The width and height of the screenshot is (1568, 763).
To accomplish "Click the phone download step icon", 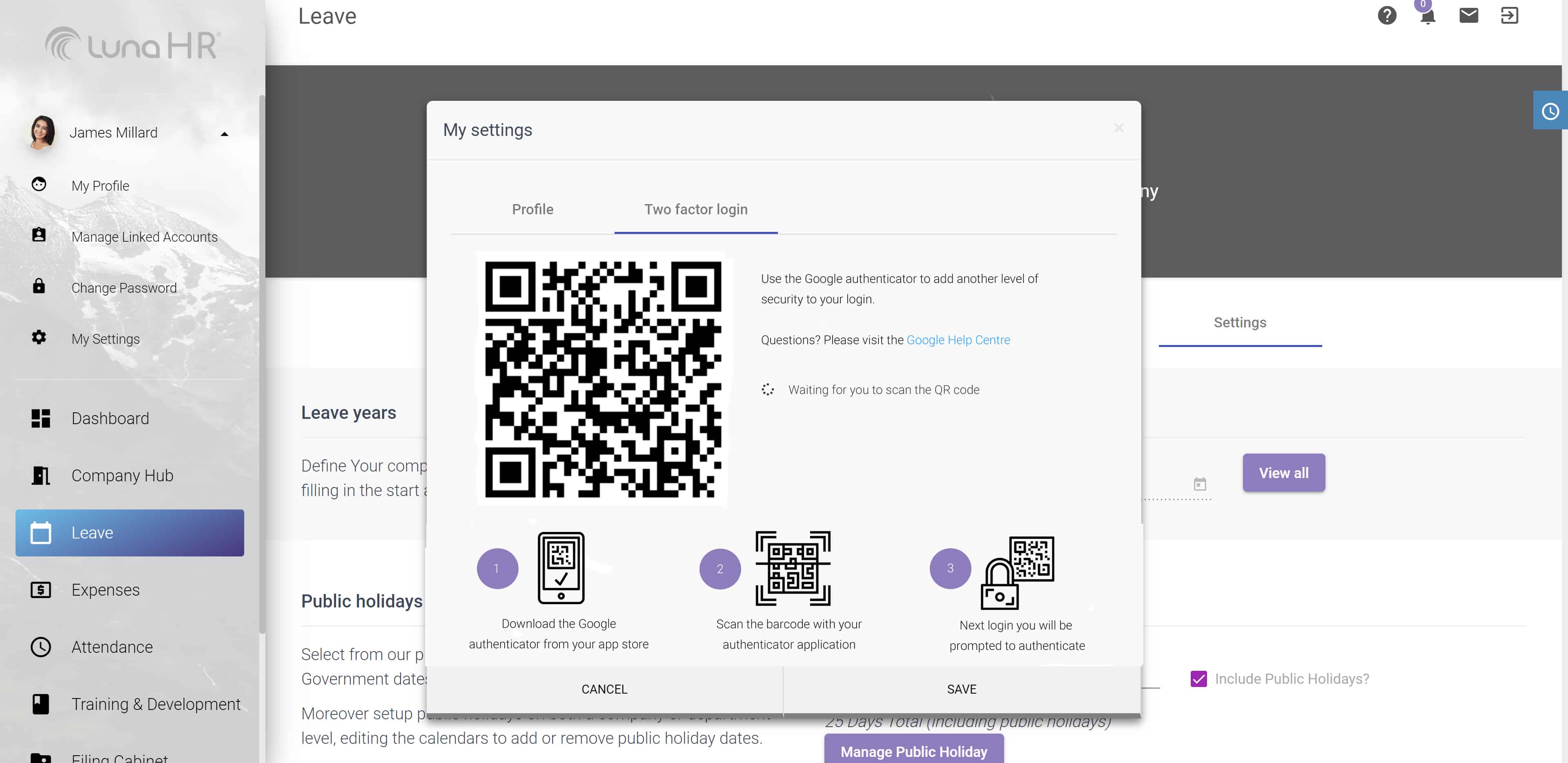I will tap(561, 568).
